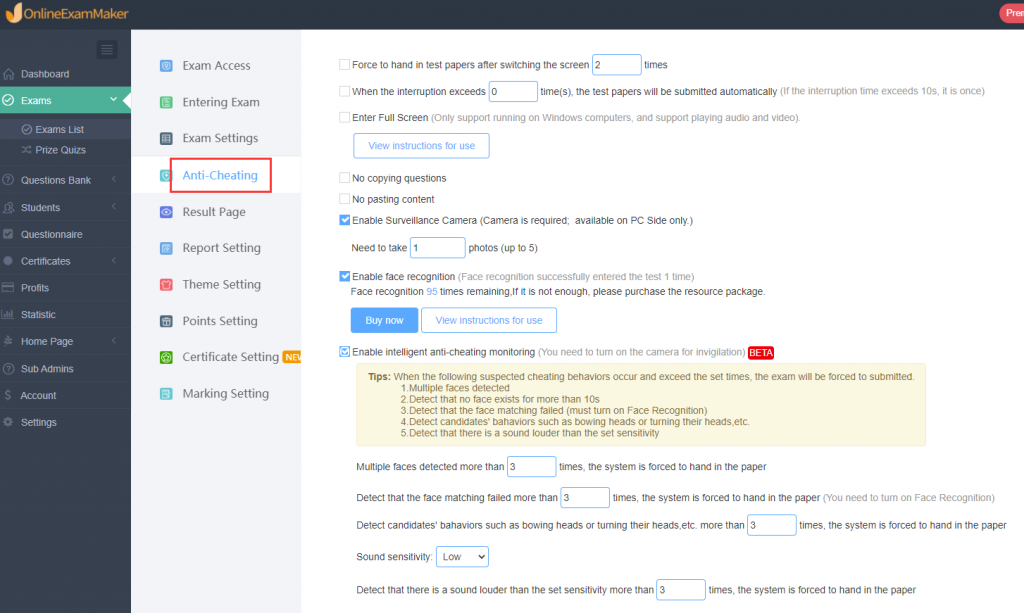The image size is (1024, 613).
Task: Check the Enter Full Screen option
Action: (x=345, y=116)
